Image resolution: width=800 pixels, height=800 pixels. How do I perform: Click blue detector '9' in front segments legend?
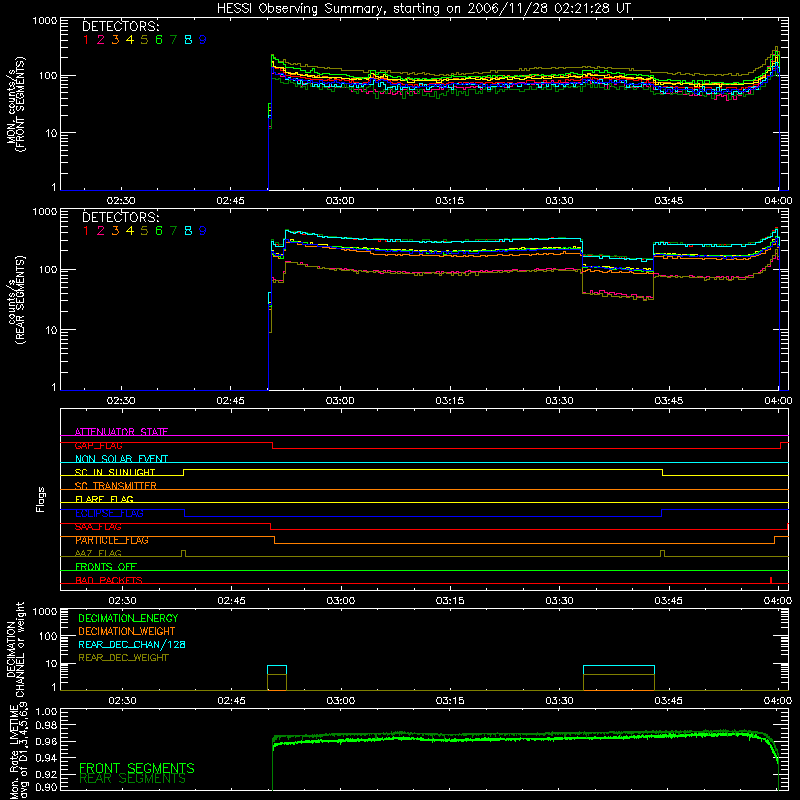pyautogui.click(x=203, y=40)
